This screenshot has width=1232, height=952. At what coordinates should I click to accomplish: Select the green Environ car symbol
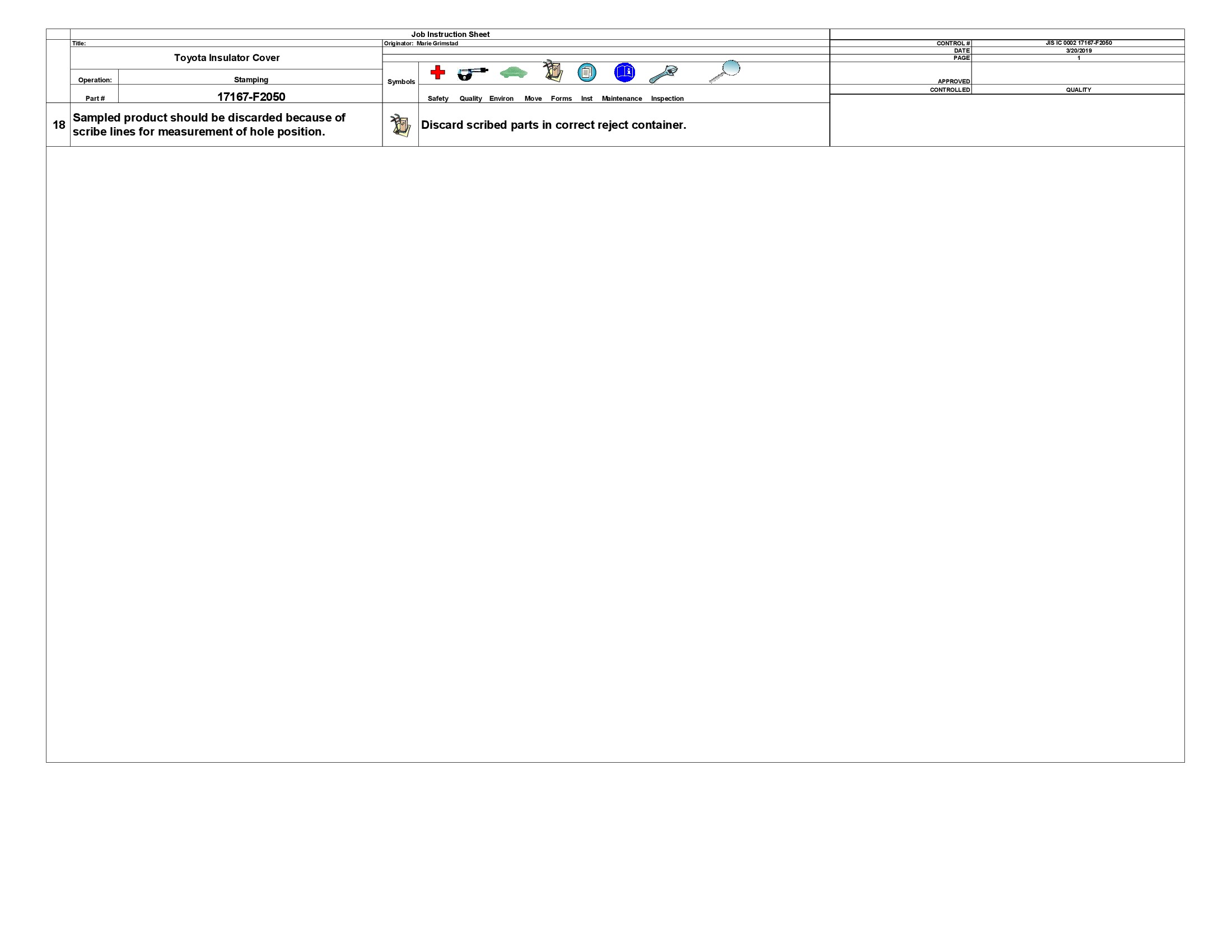click(514, 72)
